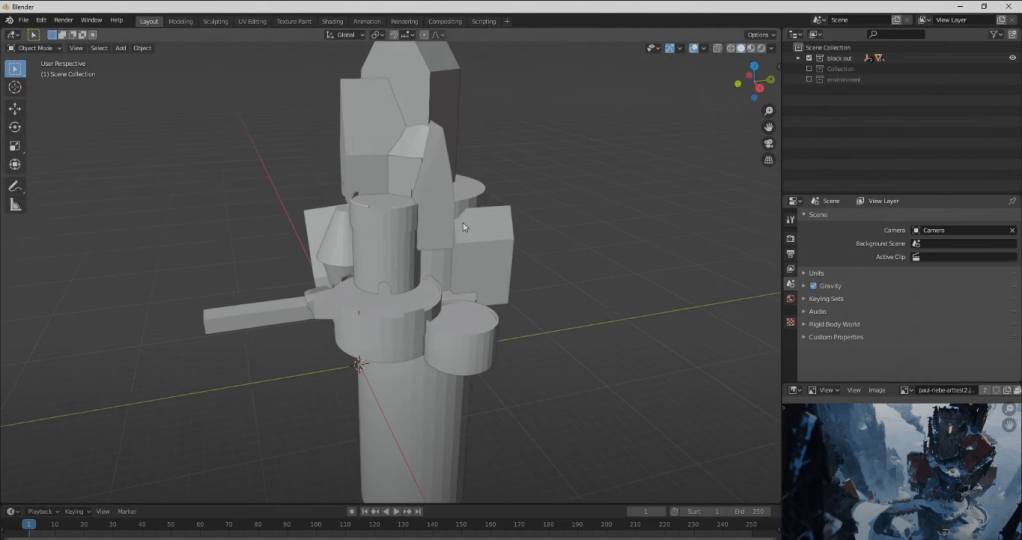Viewport: 1022px width, 540px height.
Task: Open the Render menu
Action: tap(63, 20)
